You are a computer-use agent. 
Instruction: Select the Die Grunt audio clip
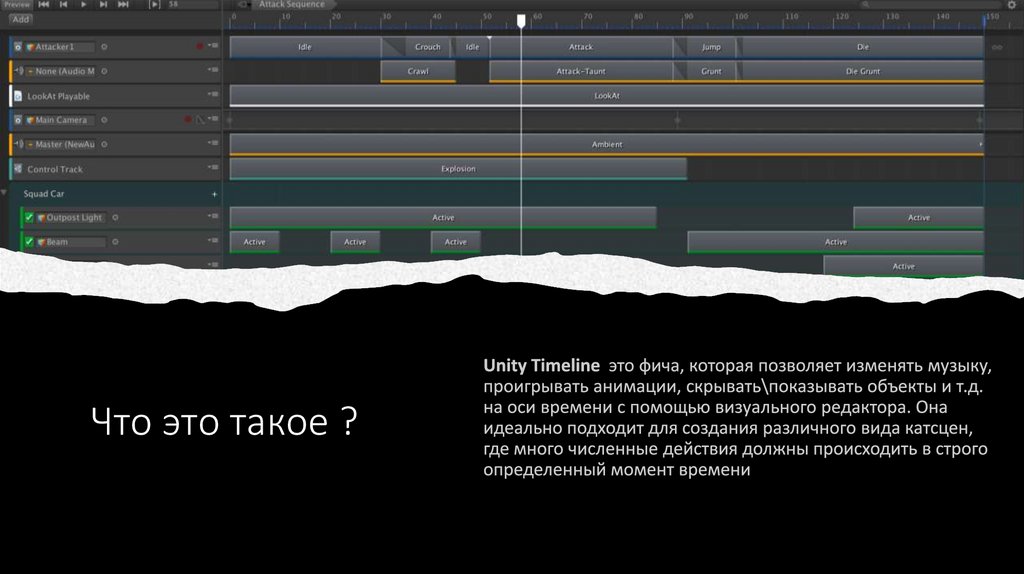(863, 71)
